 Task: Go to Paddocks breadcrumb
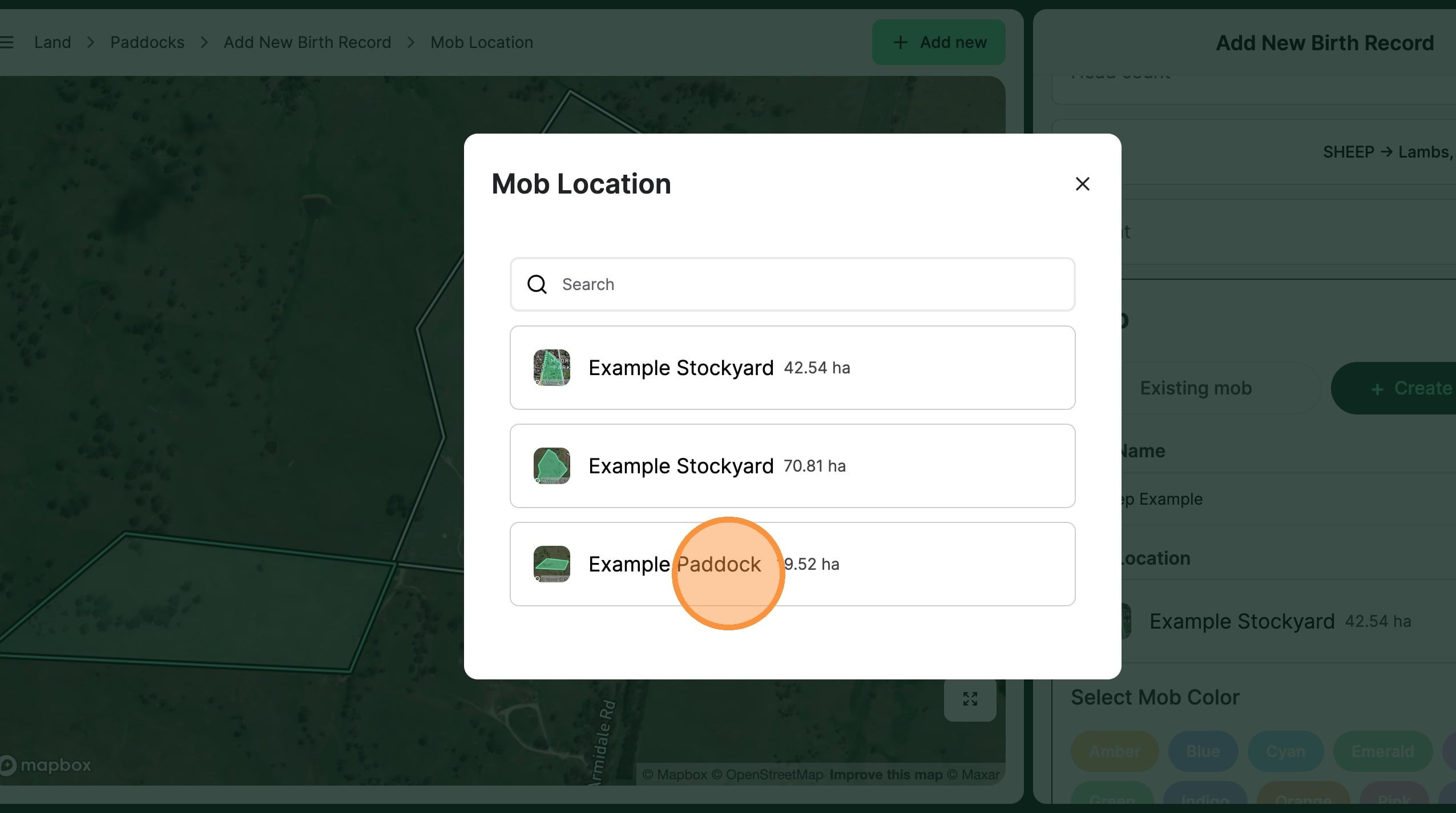(147, 42)
